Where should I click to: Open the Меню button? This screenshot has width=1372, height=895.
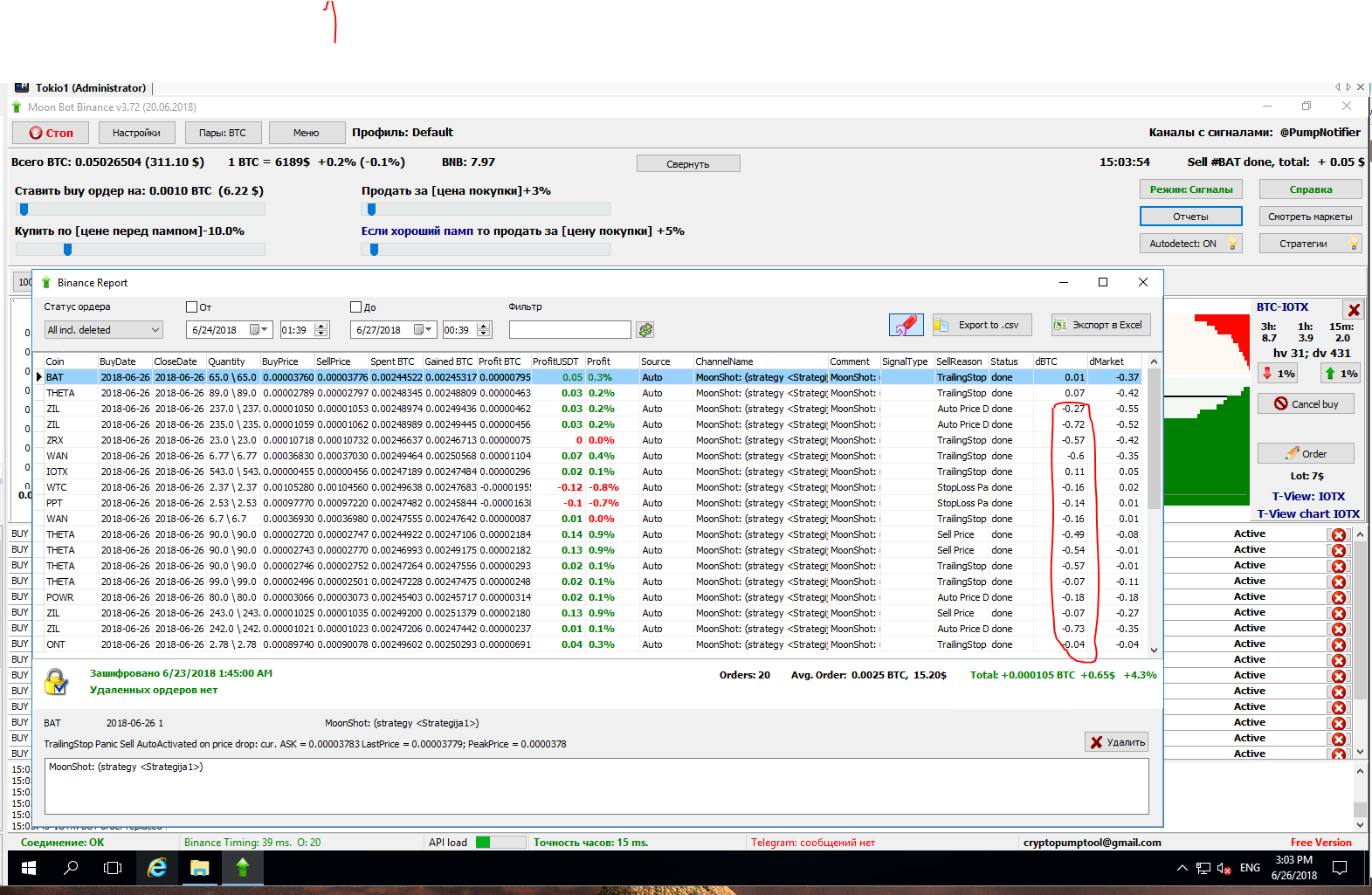tap(307, 133)
